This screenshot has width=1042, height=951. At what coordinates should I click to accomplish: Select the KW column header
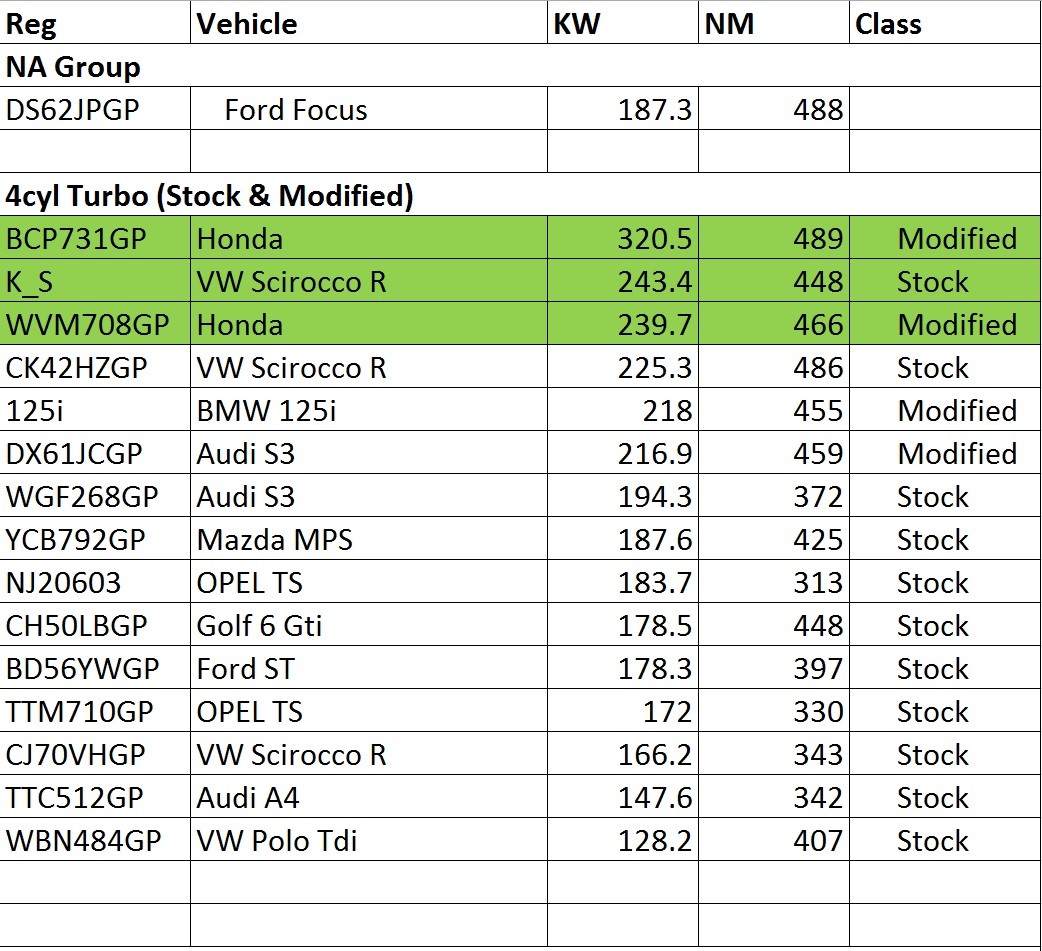[622, 23]
